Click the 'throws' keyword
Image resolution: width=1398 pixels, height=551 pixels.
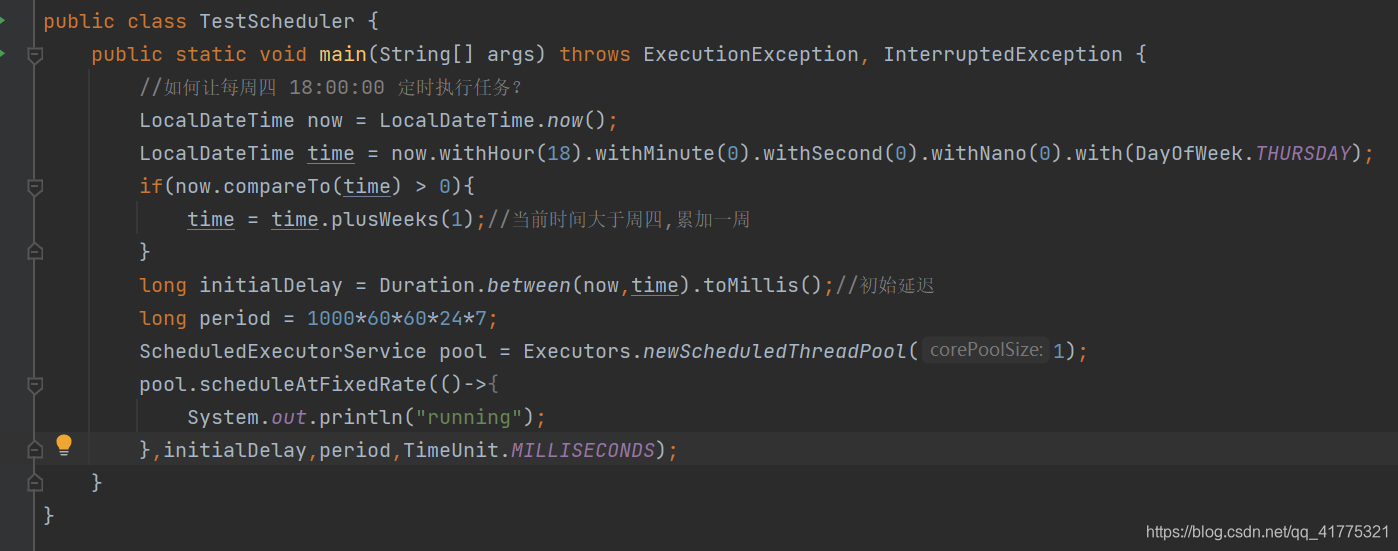[x=595, y=54]
